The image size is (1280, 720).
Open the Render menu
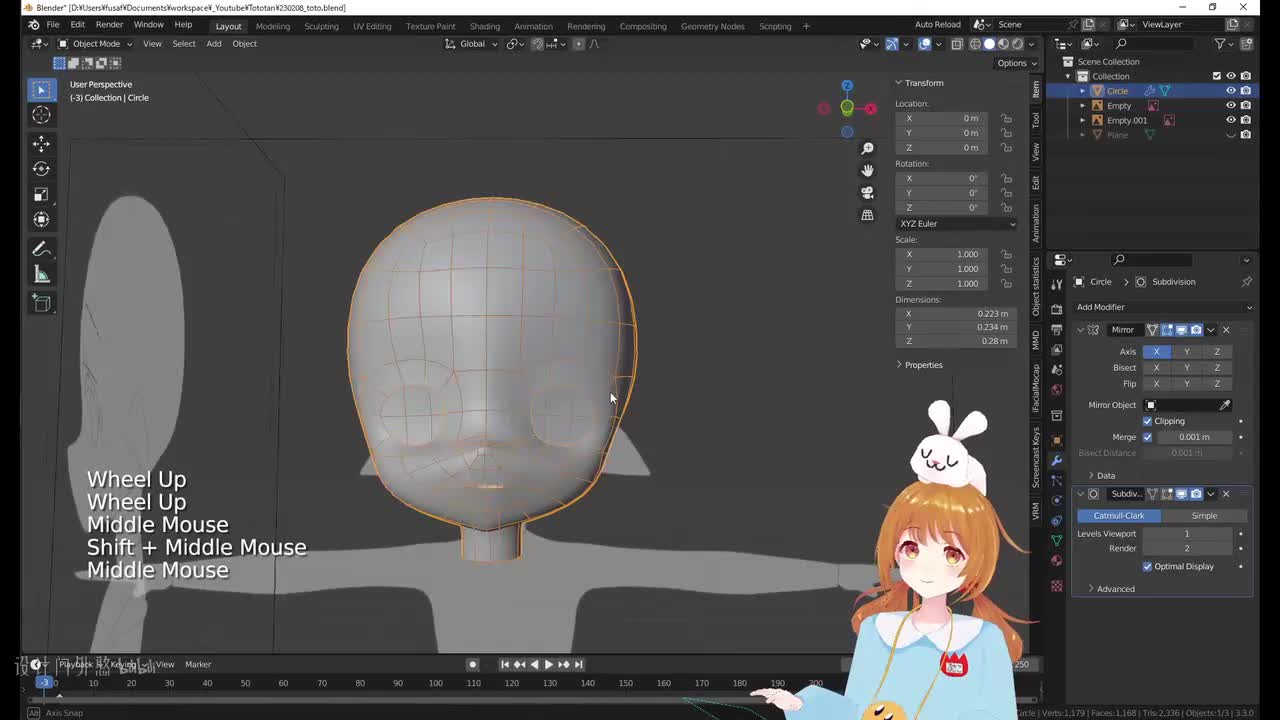click(109, 24)
